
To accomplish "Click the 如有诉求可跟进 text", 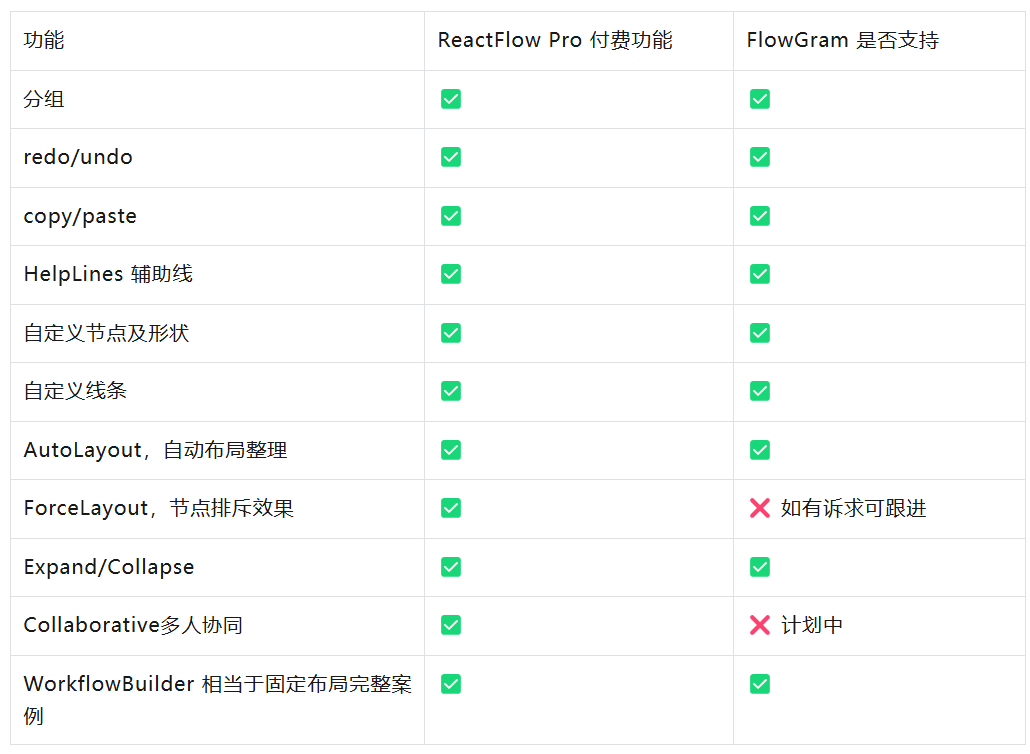I will click(x=853, y=508).
